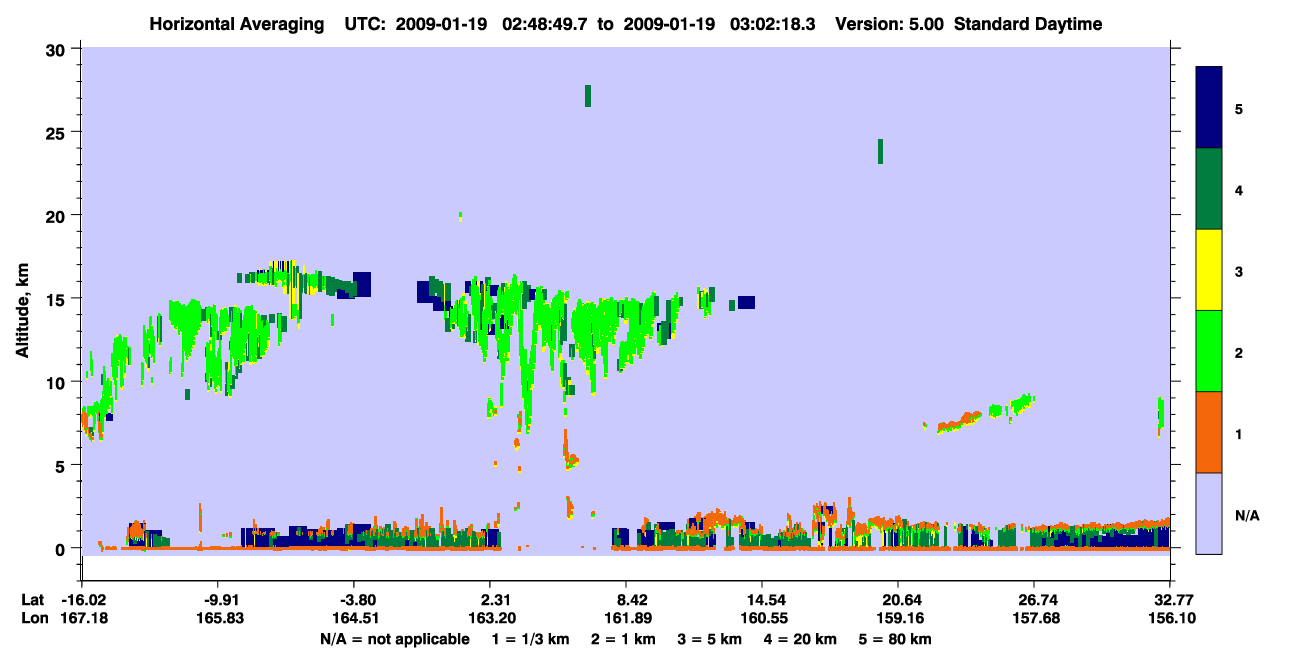The width and height of the screenshot is (1300, 667).
Task: Click the altitude tick label '10'
Action: point(57,382)
